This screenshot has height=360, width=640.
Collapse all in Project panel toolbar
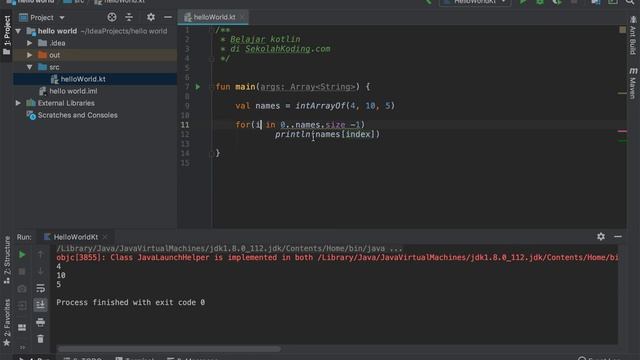point(129,17)
